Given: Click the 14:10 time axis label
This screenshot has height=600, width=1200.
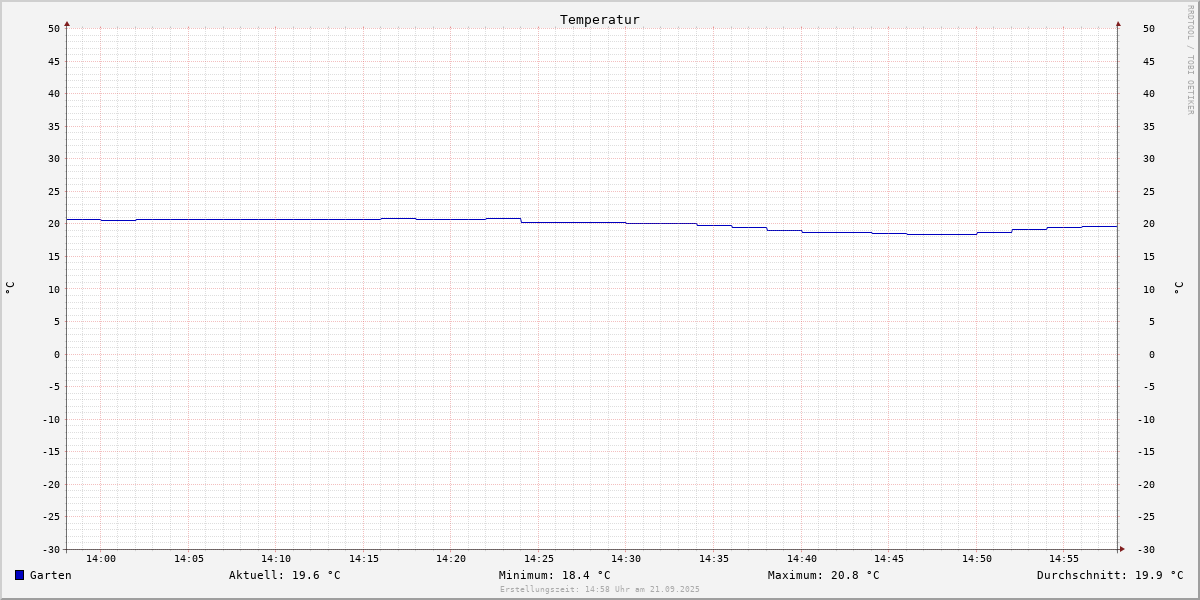Looking at the screenshot, I should (x=276, y=558).
